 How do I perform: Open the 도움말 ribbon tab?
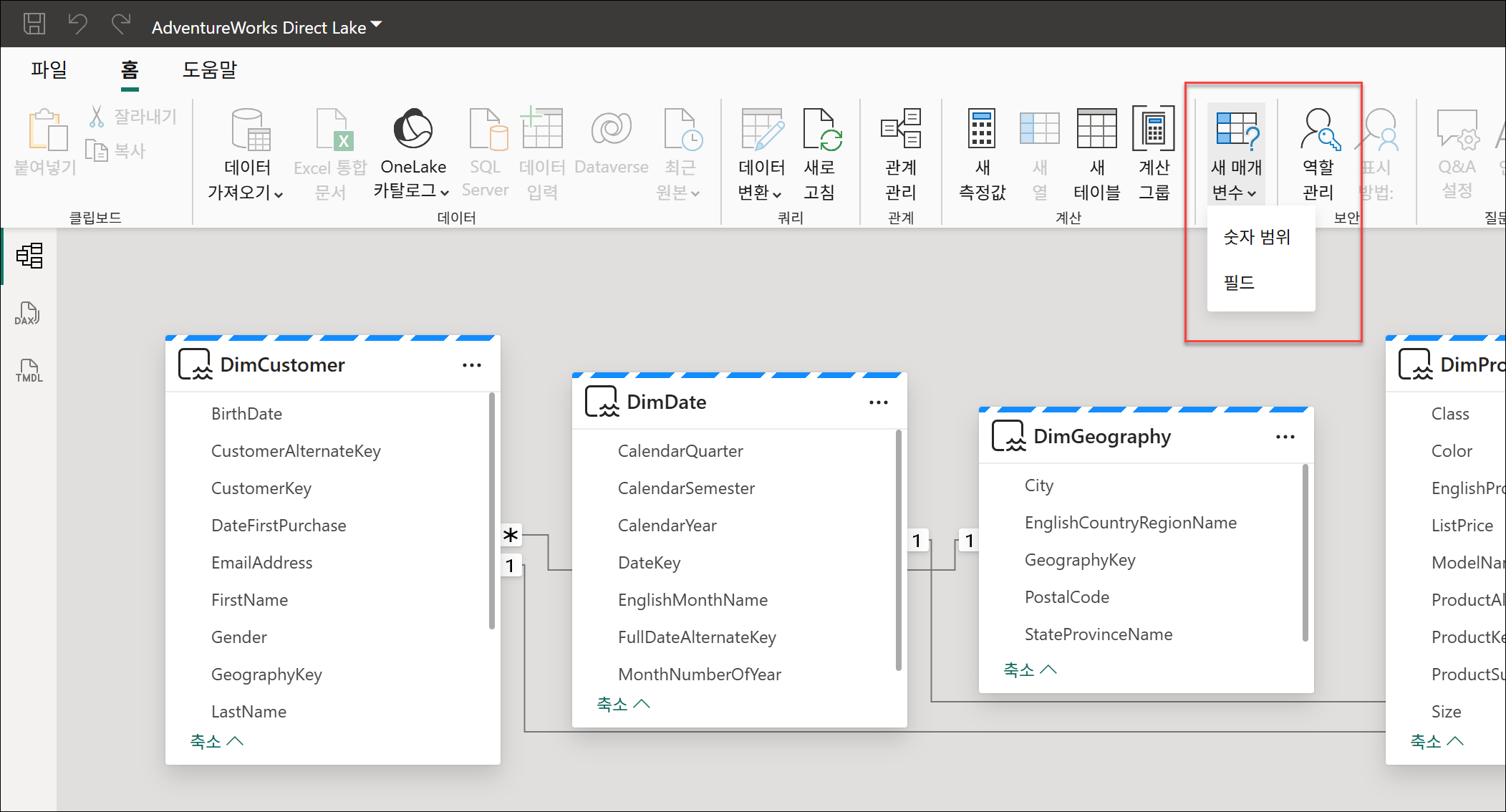pyautogui.click(x=209, y=69)
